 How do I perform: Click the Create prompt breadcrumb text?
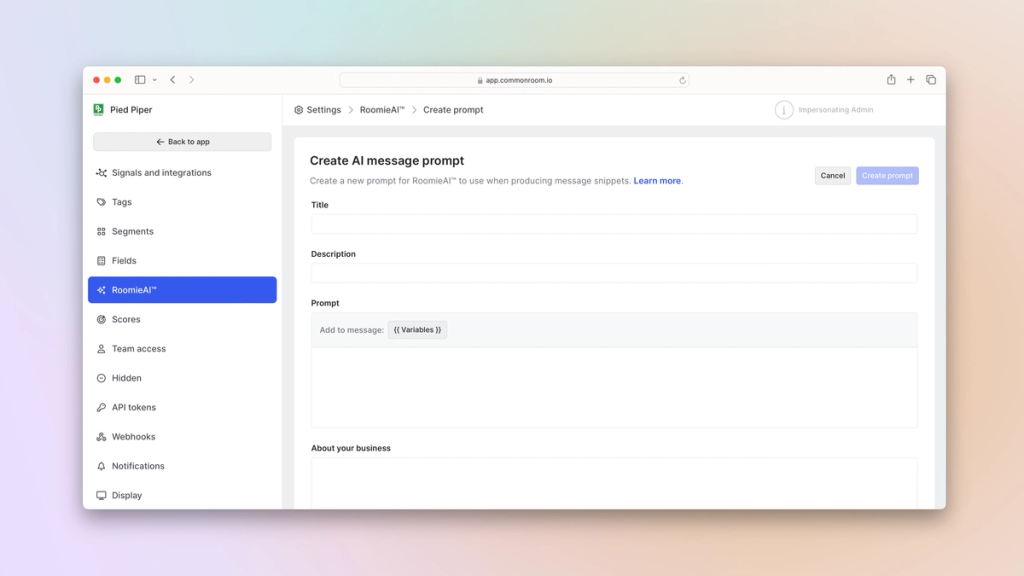tap(453, 110)
